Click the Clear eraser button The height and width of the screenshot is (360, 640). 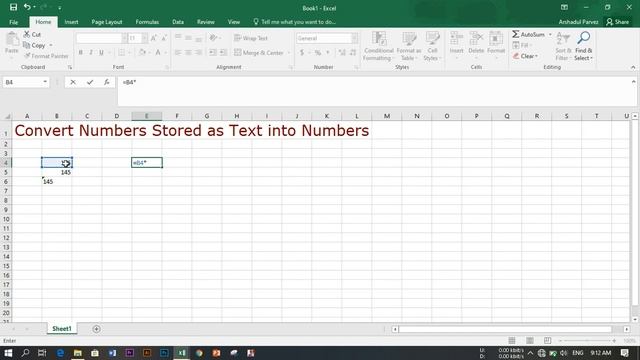pos(525,56)
